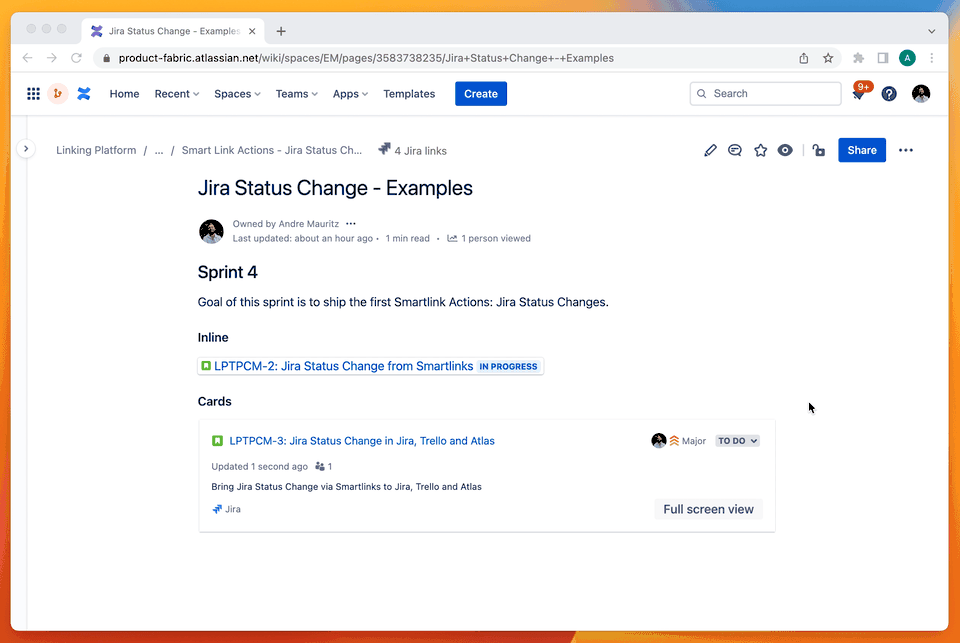Image resolution: width=960 pixels, height=643 pixels.
Task: Open page comments icon
Action: (x=735, y=150)
